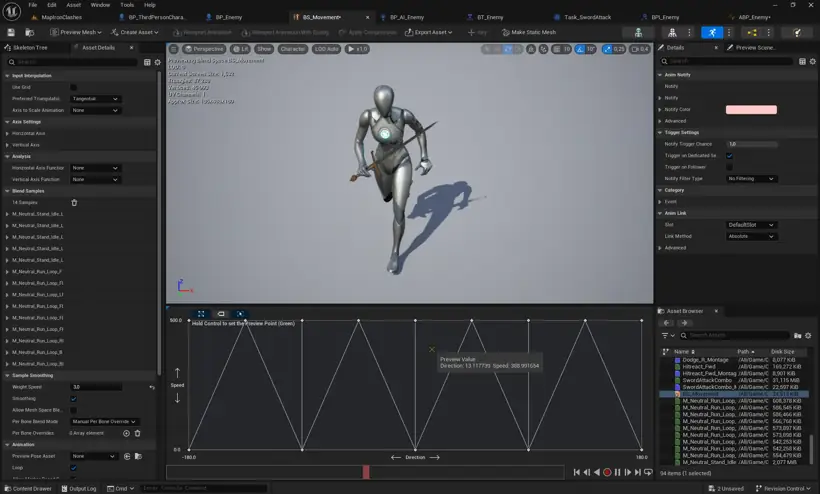Expand the Horizontal Axis settings
This screenshot has width=820, height=494.
tap(7, 133)
